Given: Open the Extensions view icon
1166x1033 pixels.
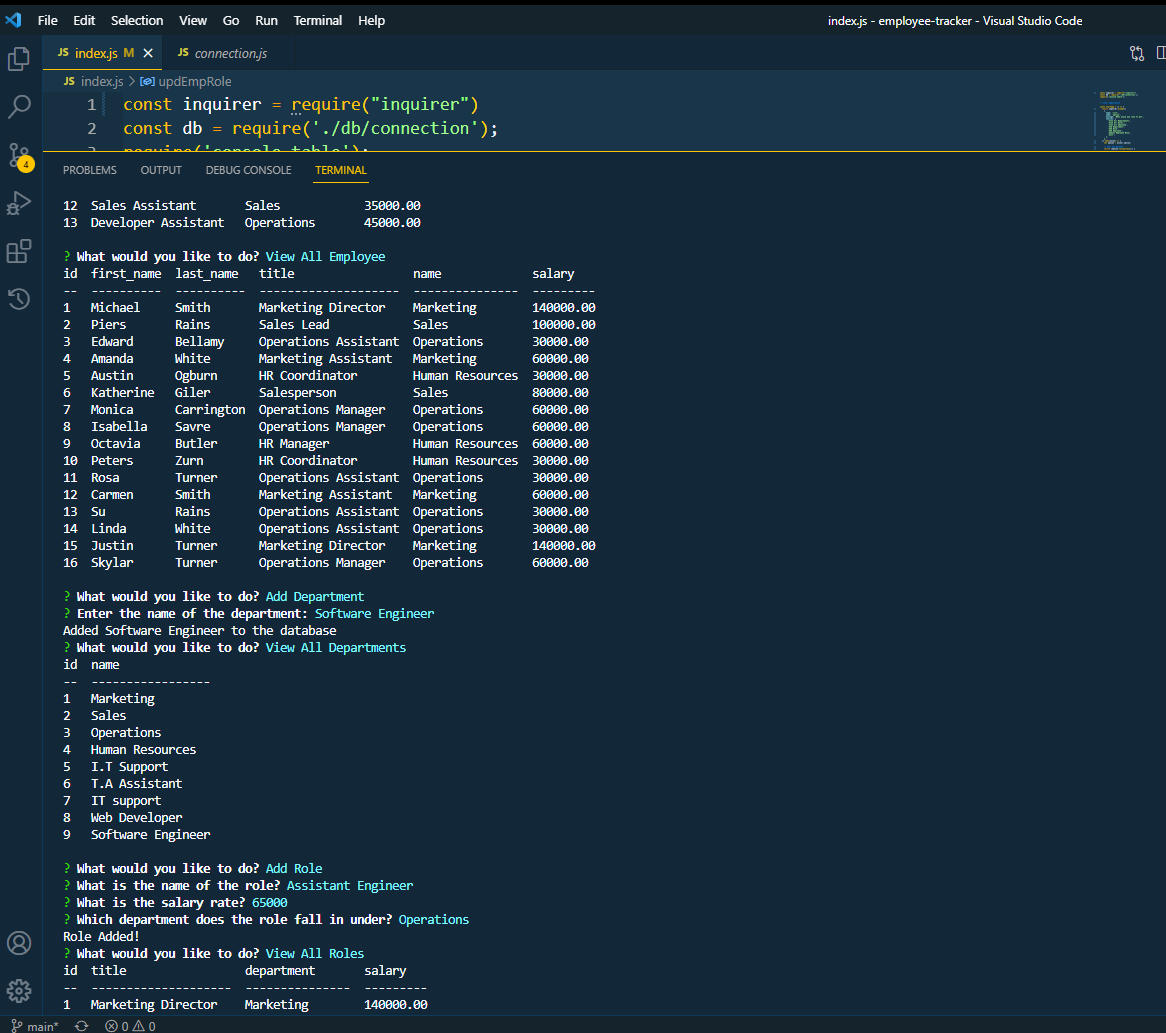Looking at the screenshot, I should click(19, 251).
